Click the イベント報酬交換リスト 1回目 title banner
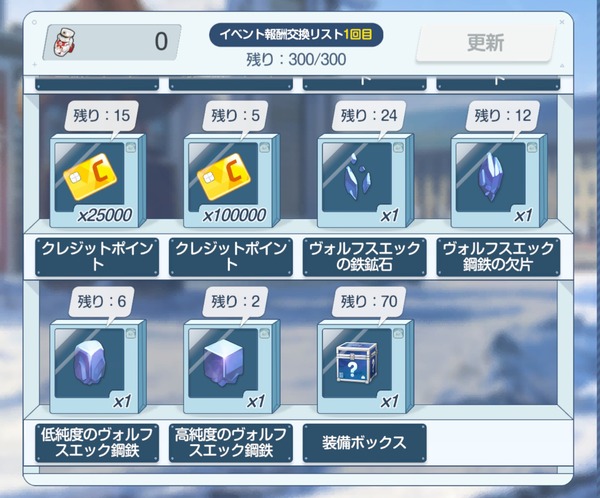 point(296,35)
